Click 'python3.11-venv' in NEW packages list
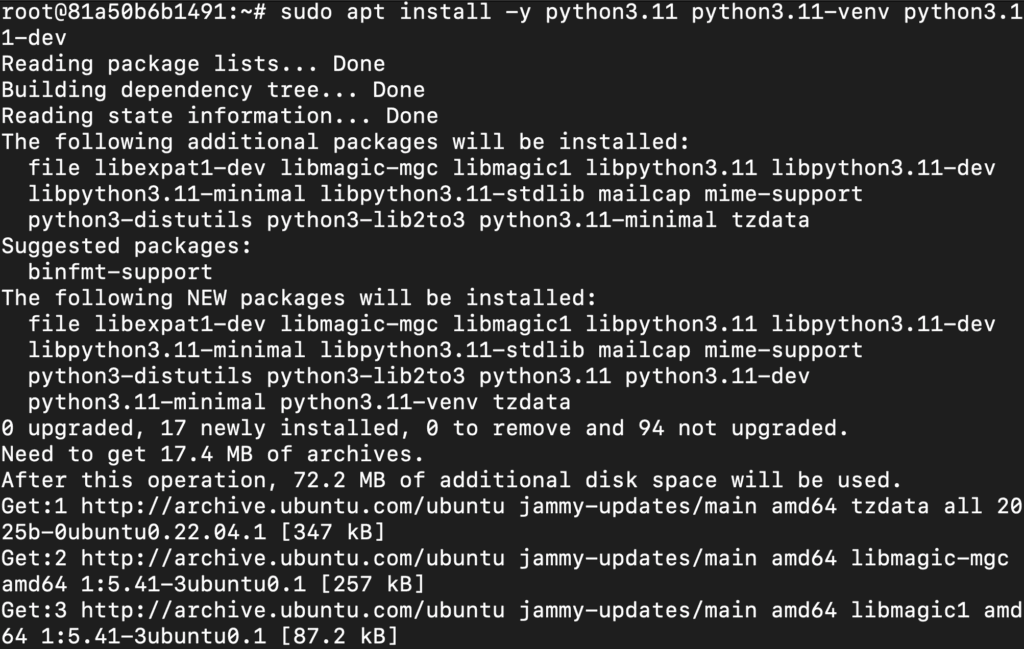This screenshot has width=1024, height=649. (379, 402)
